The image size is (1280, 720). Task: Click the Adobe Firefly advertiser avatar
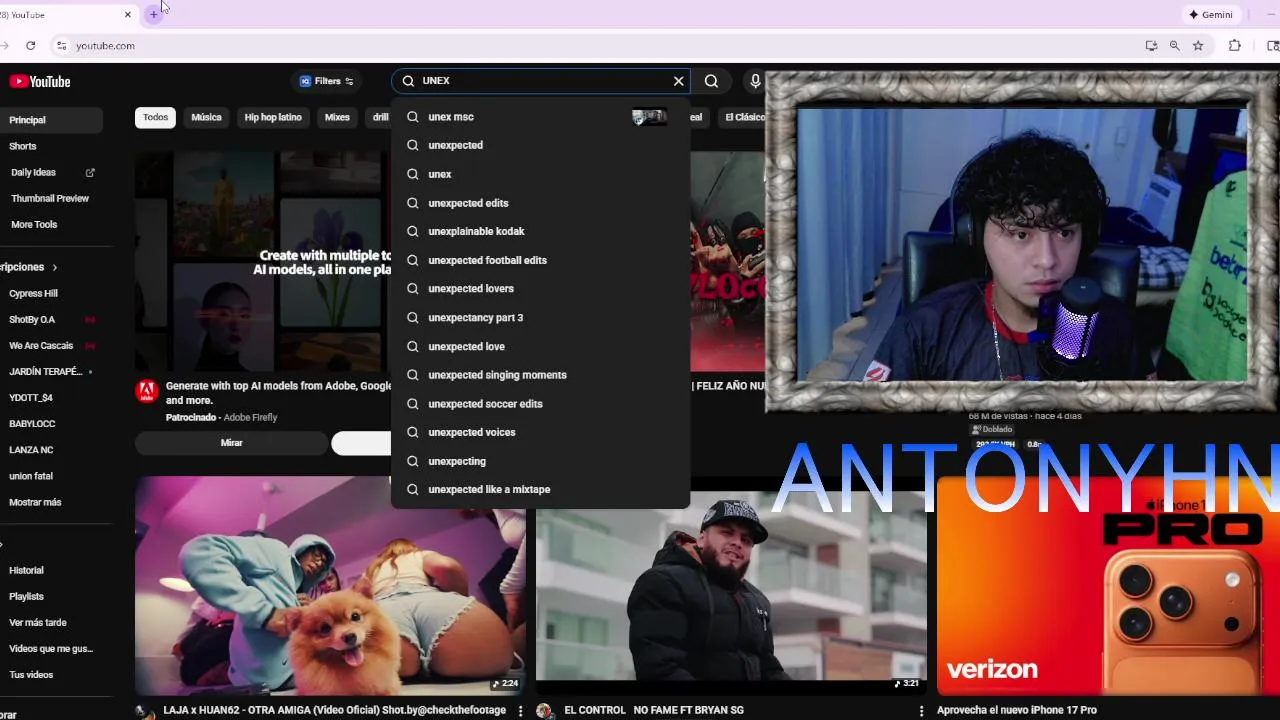pyautogui.click(x=147, y=391)
